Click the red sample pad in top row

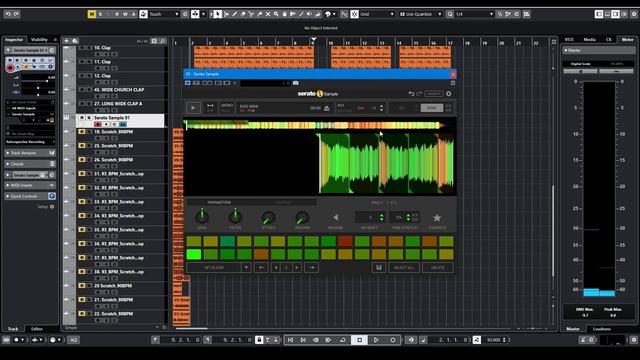(x=345, y=242)
